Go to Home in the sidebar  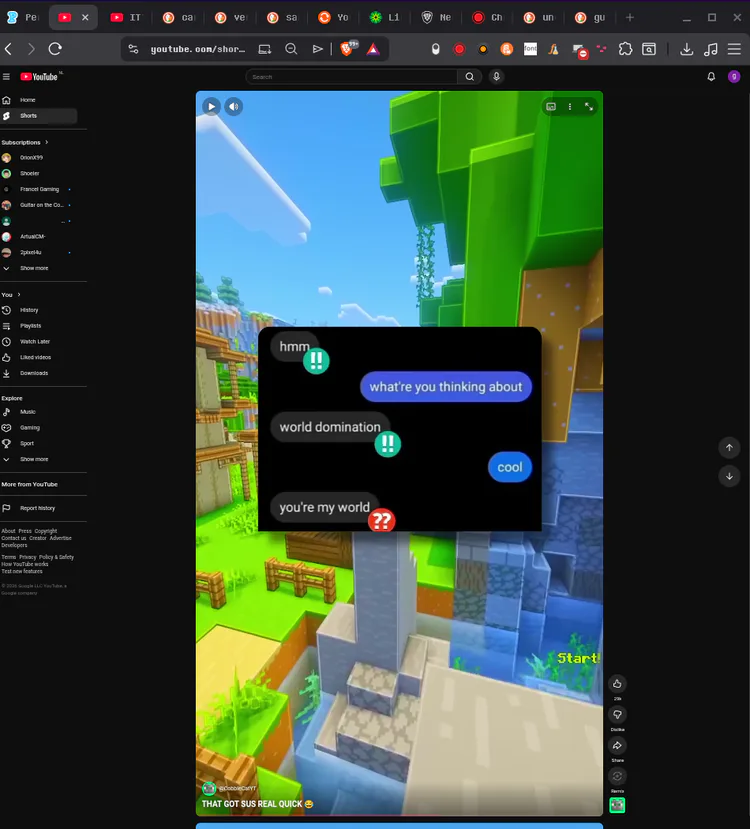click(38, 100)
